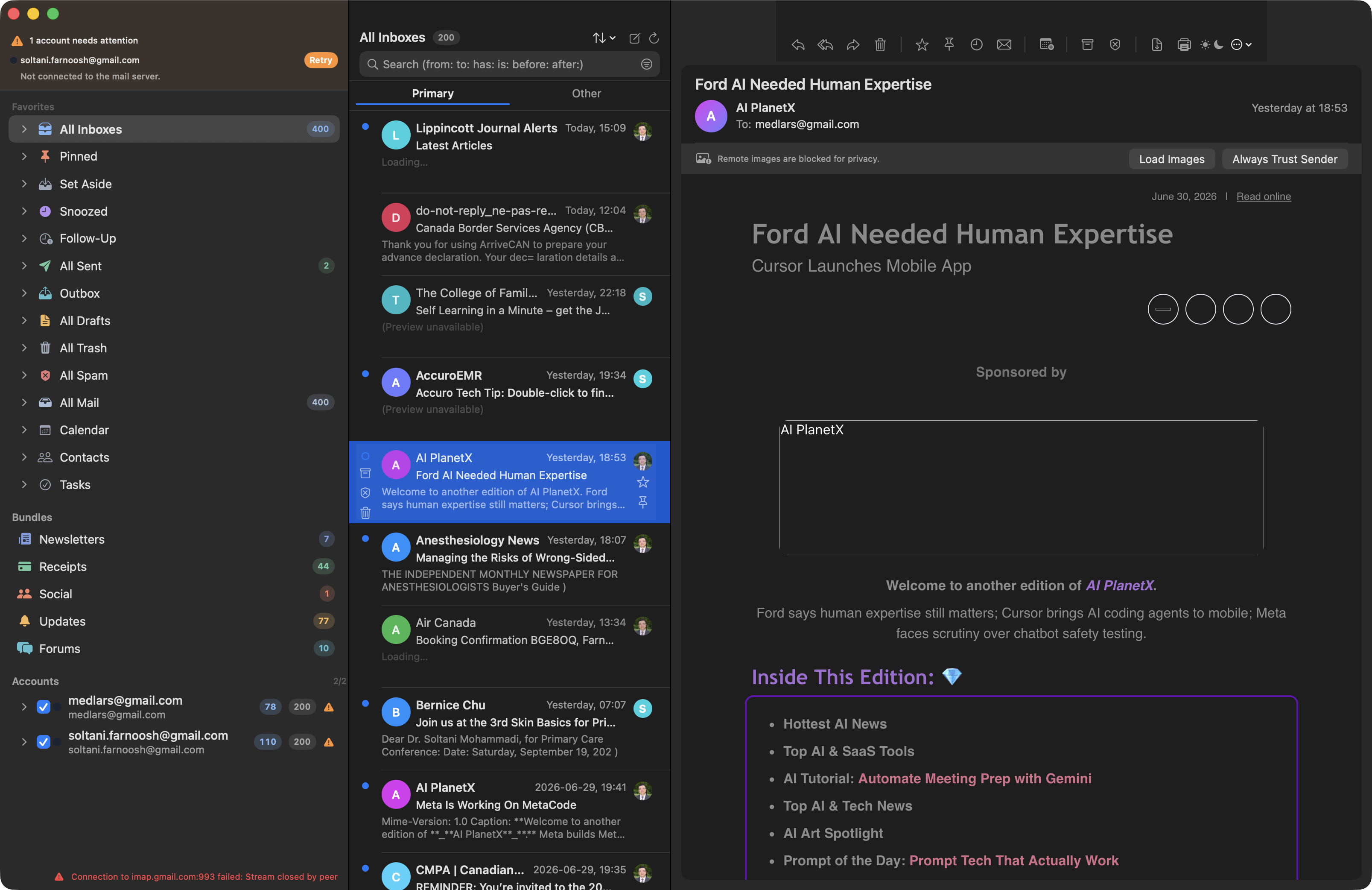Refresh mailboxes with circular arrow icon

pos(654,38)
